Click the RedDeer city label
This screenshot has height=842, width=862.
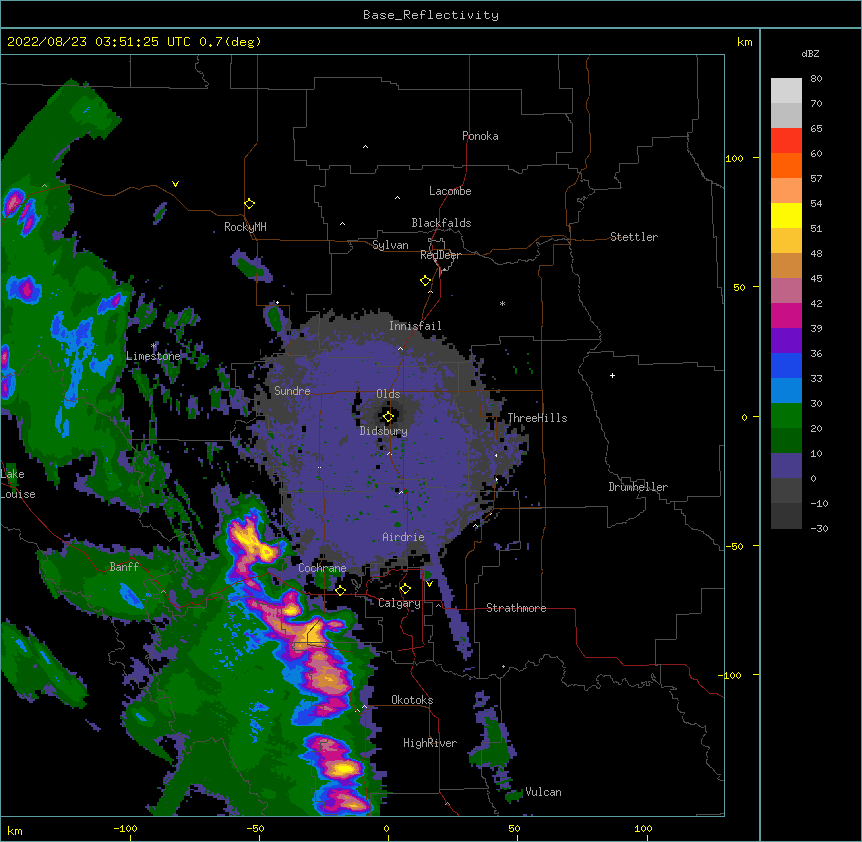440,255
